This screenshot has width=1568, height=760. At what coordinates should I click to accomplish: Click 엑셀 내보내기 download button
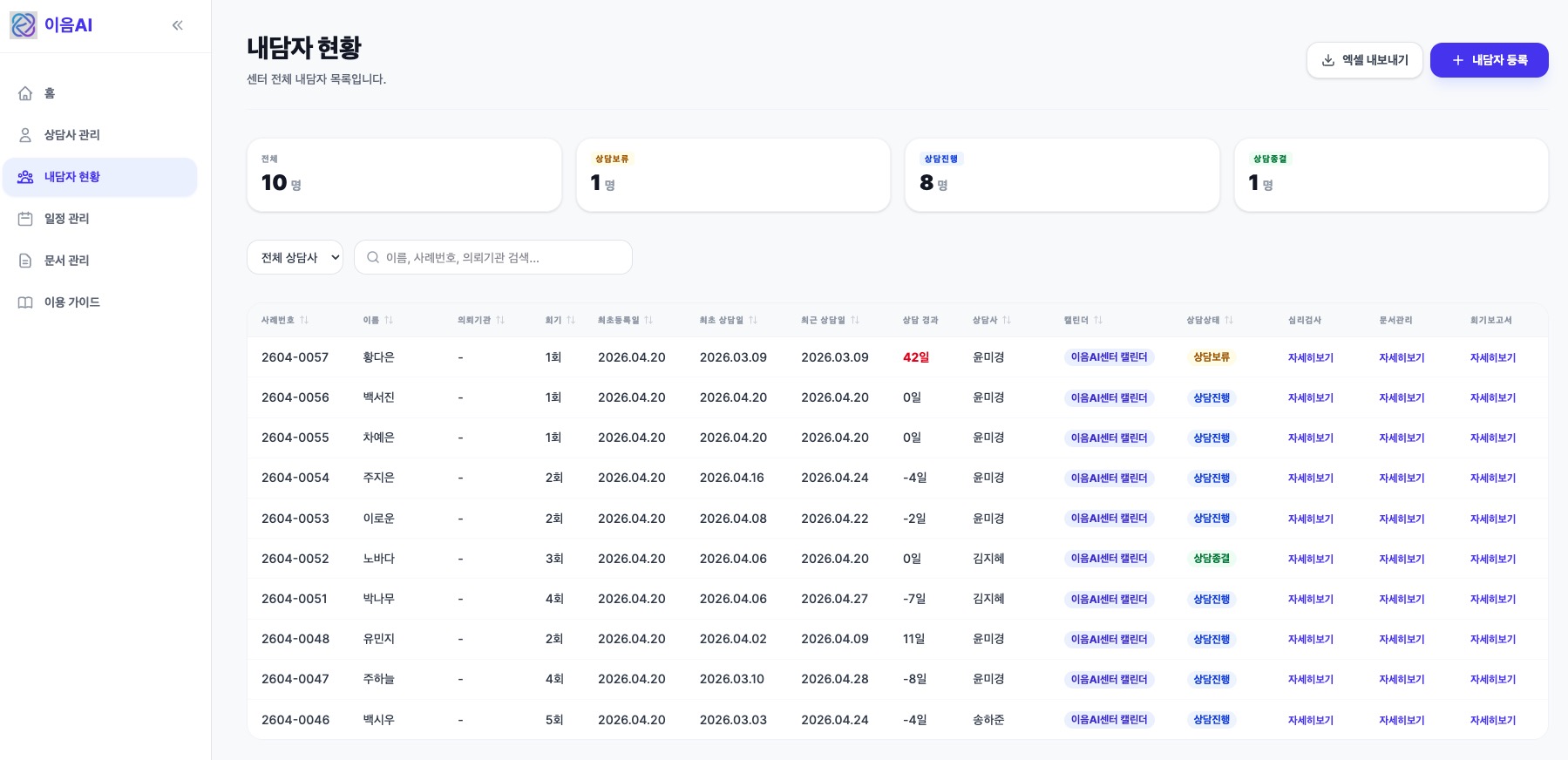coord(1364,60)
